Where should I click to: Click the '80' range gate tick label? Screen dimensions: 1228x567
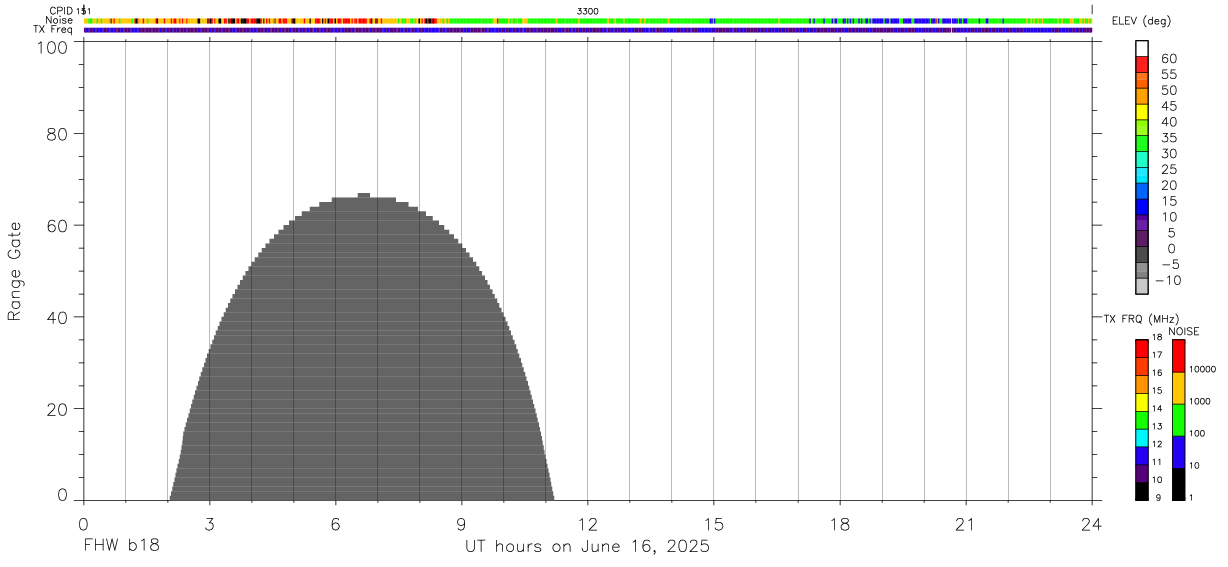[57, 134]
